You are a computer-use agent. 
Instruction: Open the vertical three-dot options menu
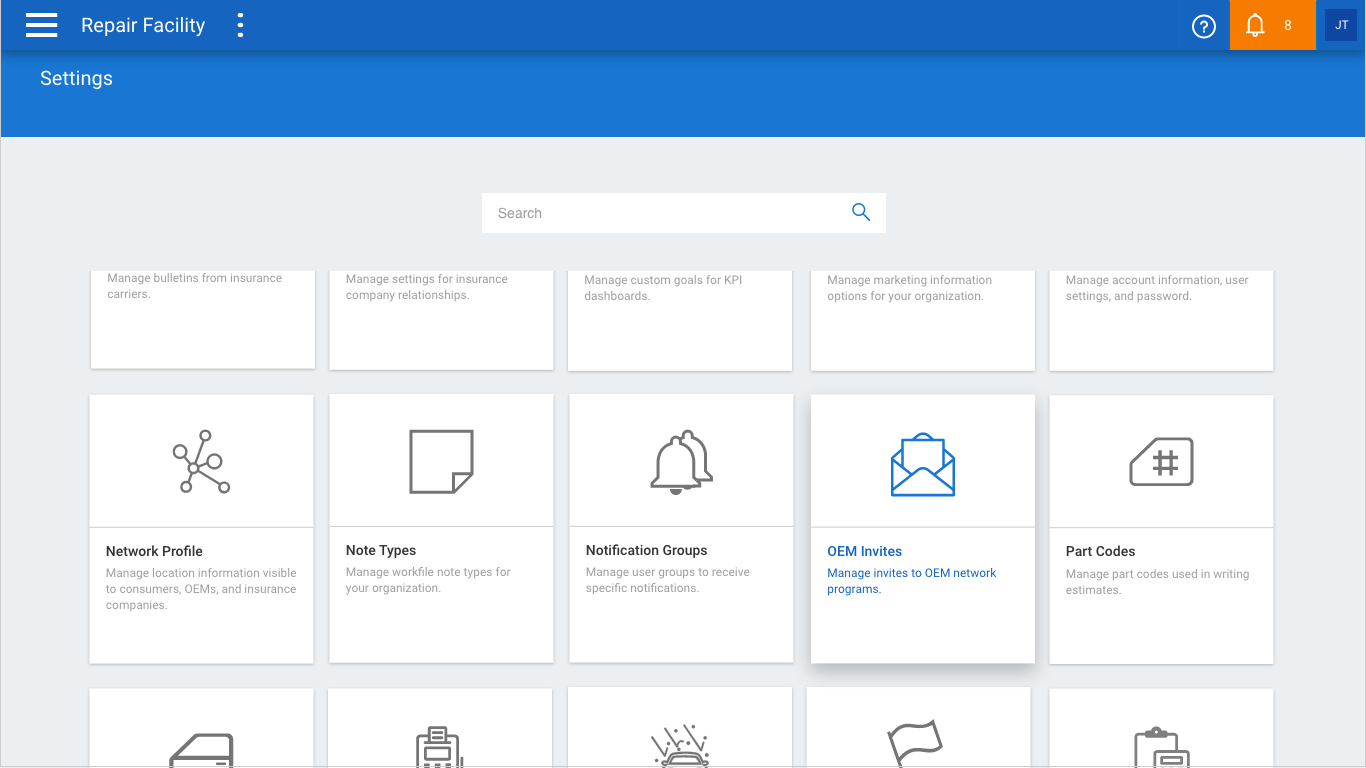point(240,25)
